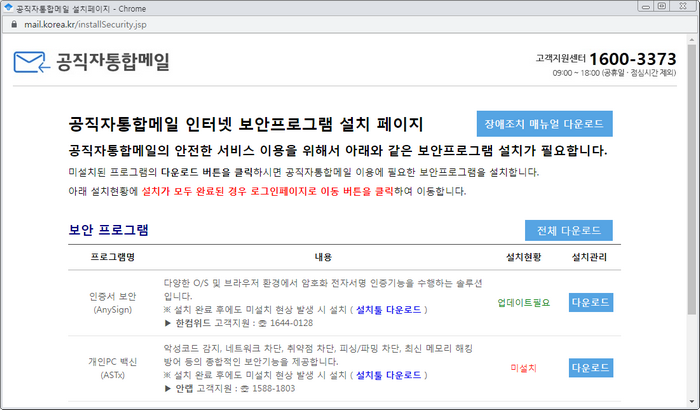The width and height of the screenshot is (700, 410).
Task: Click the business hours text 09:00 ~ 18:00
Action: 614,73
